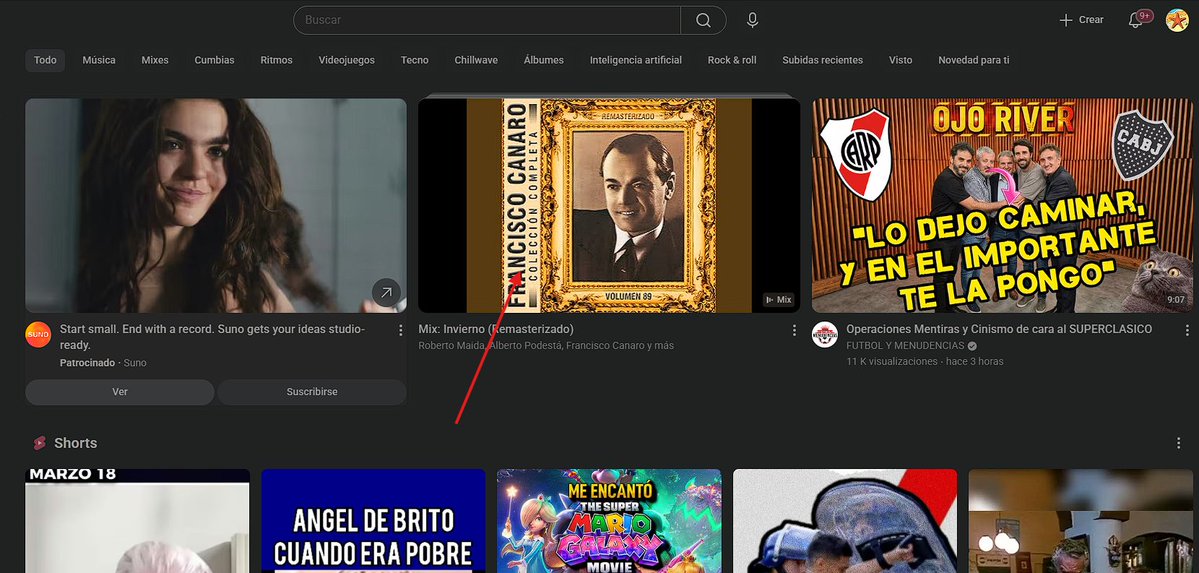Open the Suno channel avatar
The width and height of the screenshot is (1199, 573).
pyautogui.click(x=38, y=335)
